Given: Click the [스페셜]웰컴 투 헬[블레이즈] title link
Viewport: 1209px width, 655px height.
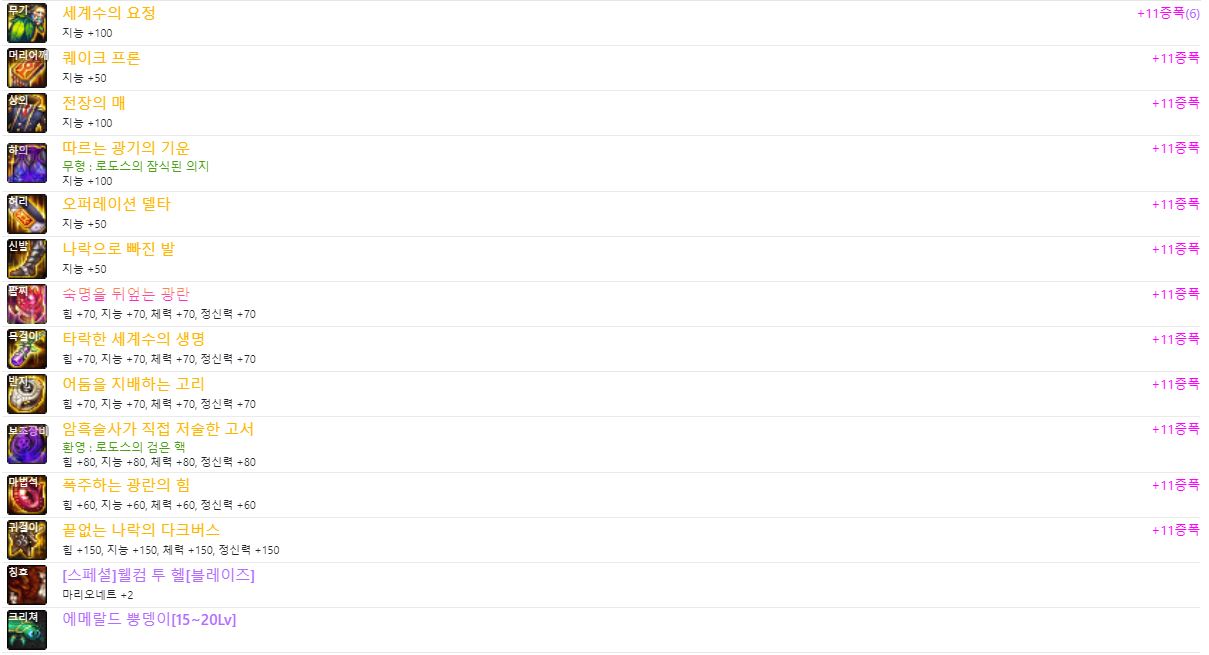Looking at the screenshot, I should pos(158,575).
